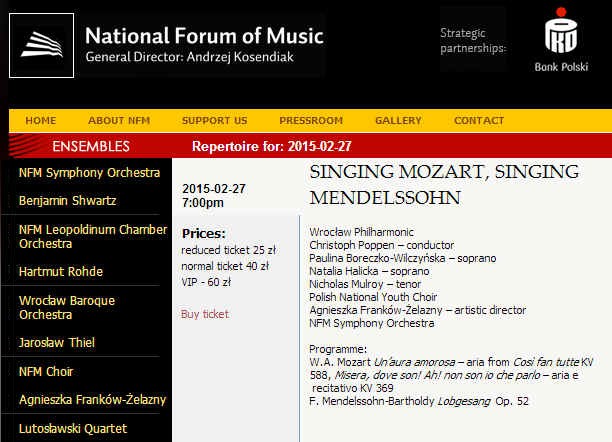
Task: Click the striped Ensembles header icon
Action: click(x=26, y=146)
